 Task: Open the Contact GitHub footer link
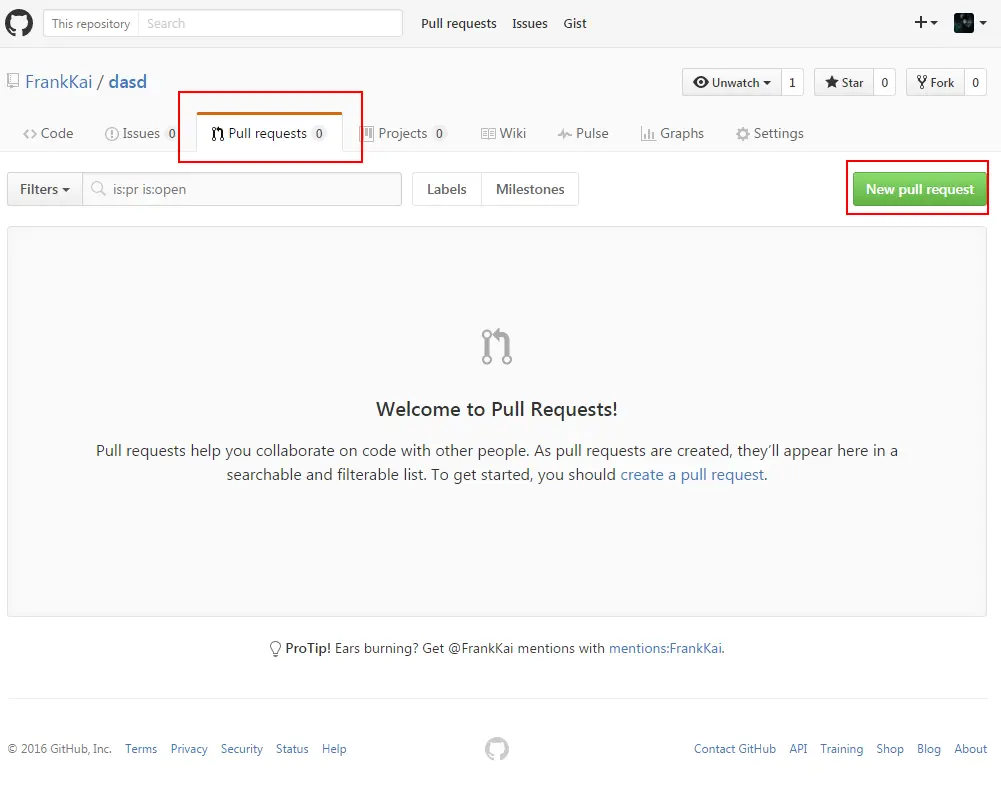click(x=735, y=749)
